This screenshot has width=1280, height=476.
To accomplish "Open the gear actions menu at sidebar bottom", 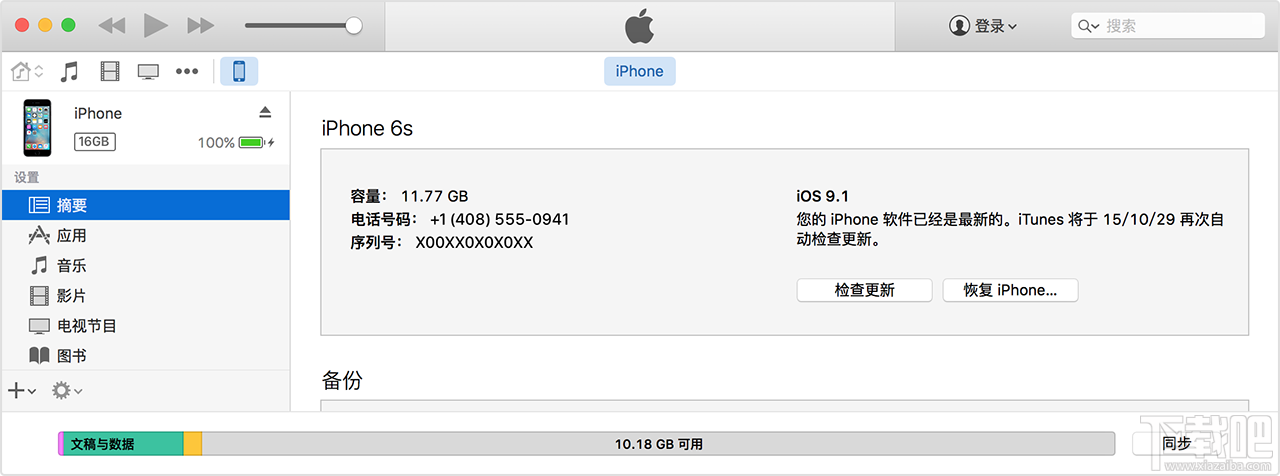I will pos(67,391).
